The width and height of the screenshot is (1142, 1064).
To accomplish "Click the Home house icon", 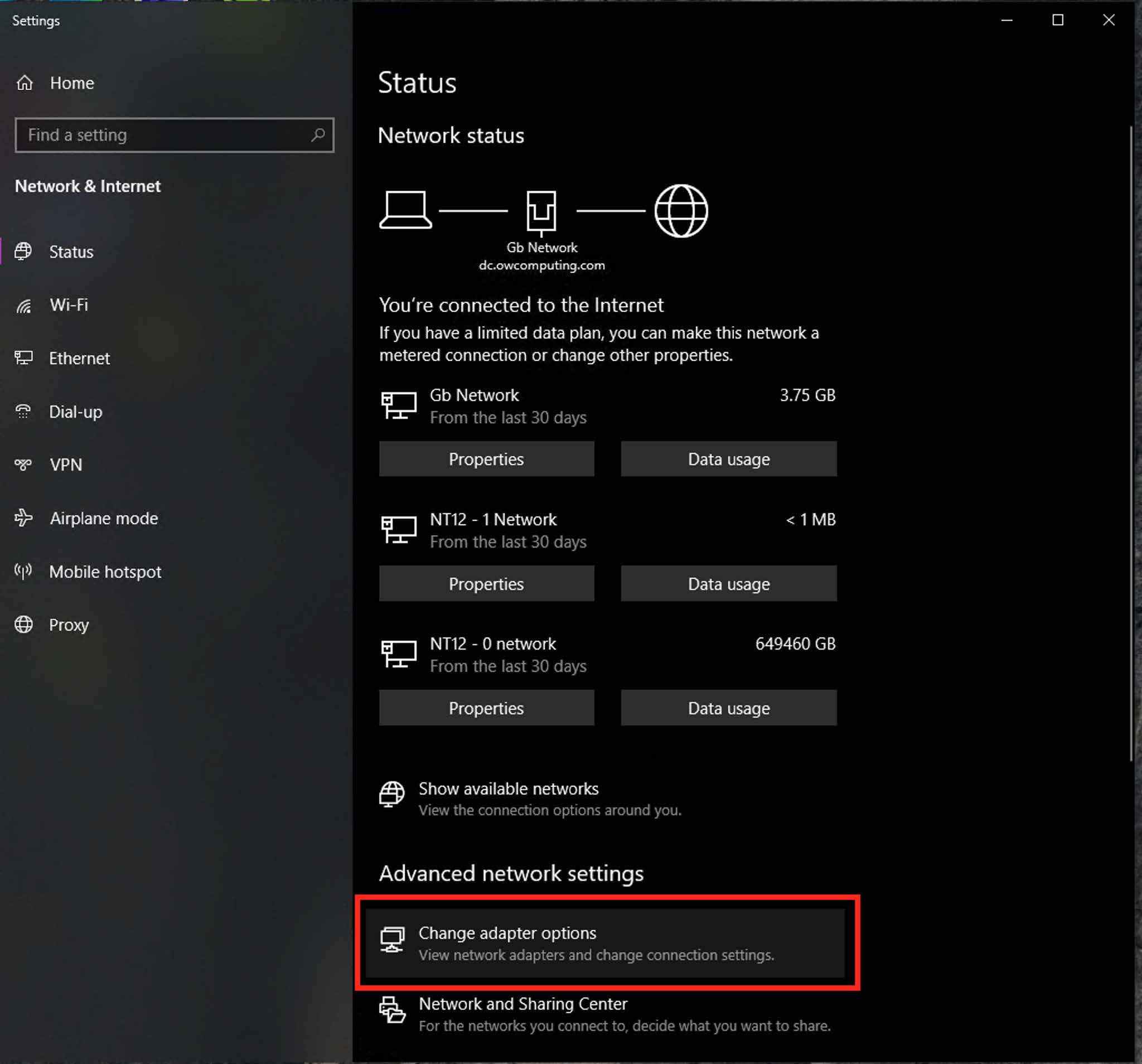I will pos(25,83).
